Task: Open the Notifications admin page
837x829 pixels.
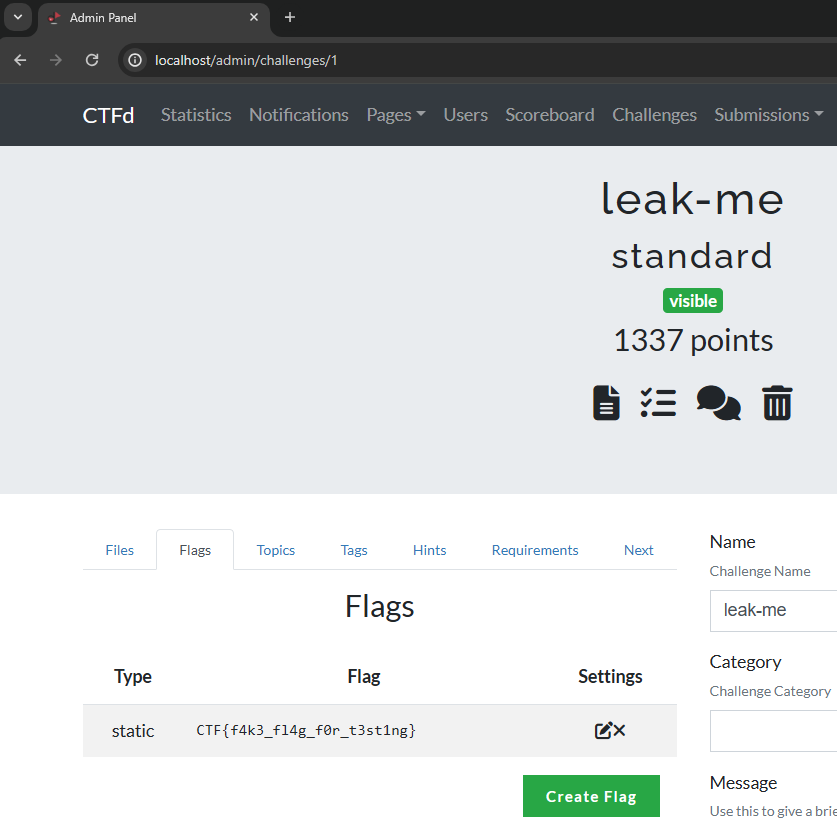Action: coord(298,115)
